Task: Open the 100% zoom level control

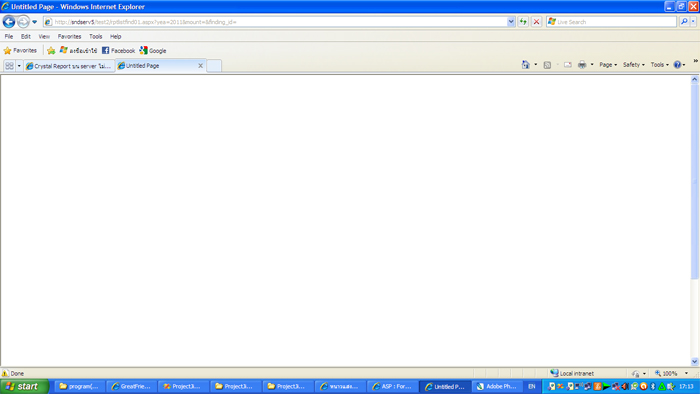Action: 667,373
